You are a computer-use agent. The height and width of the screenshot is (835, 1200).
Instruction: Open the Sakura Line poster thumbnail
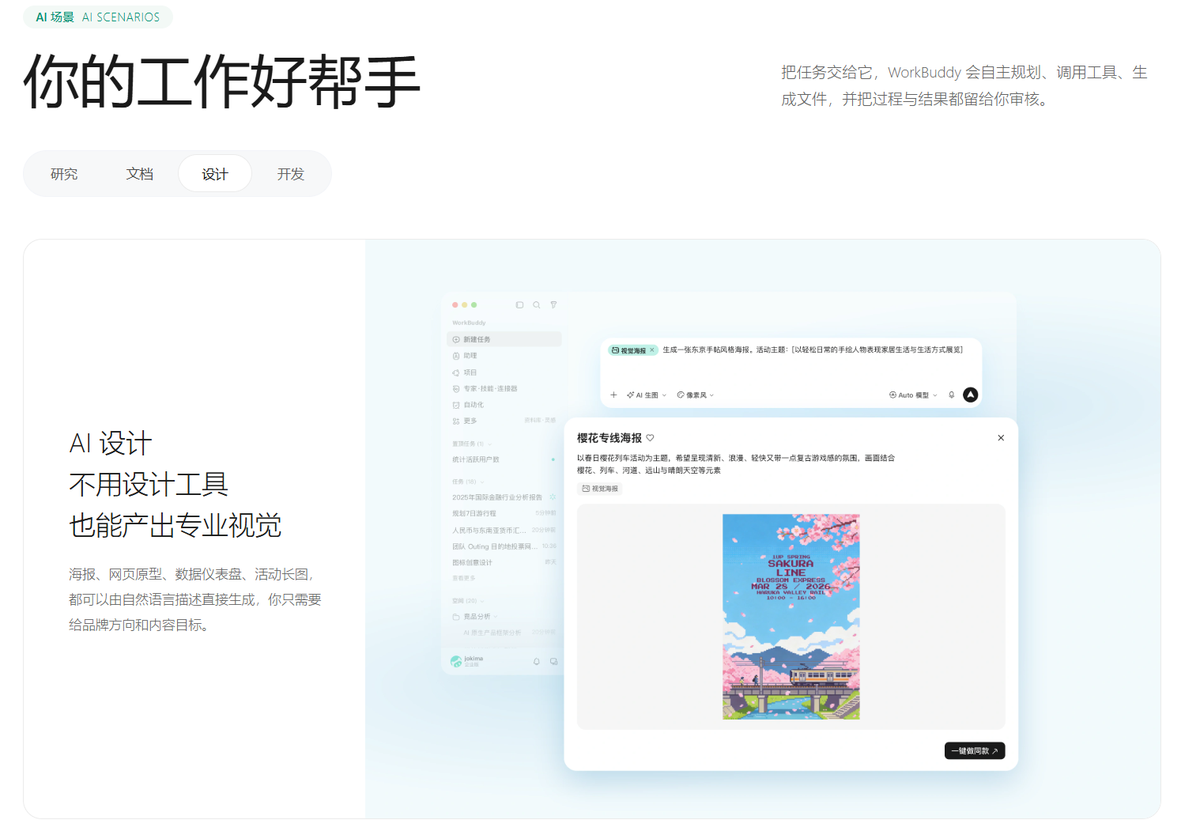pos(791,617)
